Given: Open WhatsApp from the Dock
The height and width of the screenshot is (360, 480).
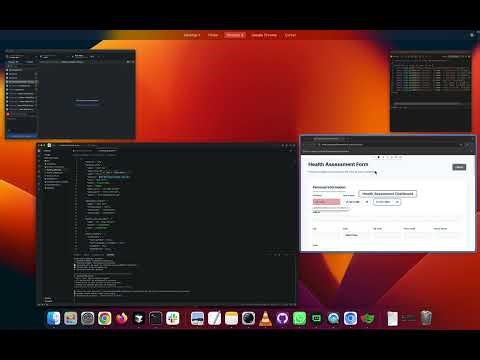Looking at the screenshot, I should 299,318.
